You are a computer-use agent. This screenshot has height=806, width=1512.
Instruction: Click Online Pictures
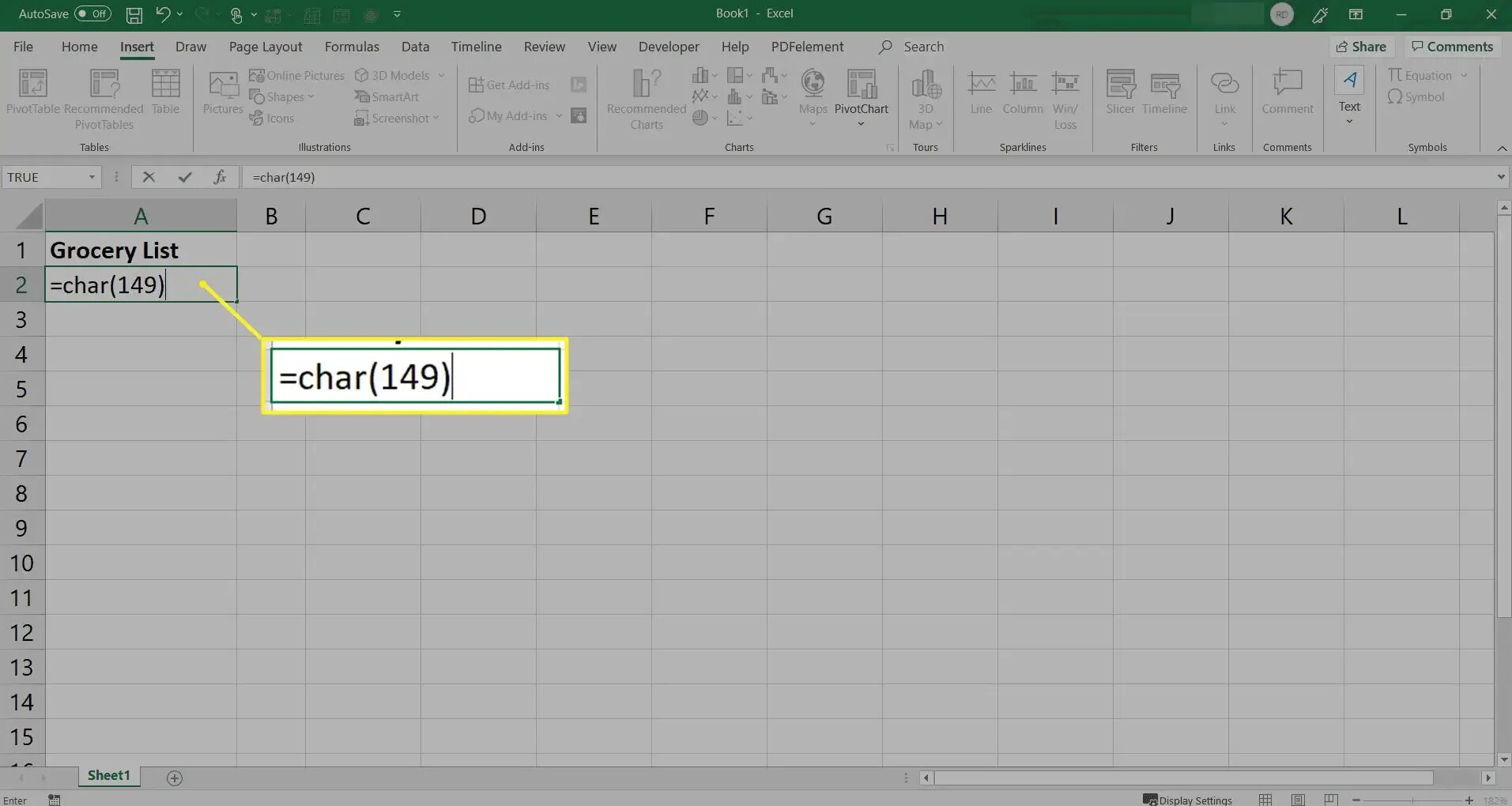pos(297,75)
